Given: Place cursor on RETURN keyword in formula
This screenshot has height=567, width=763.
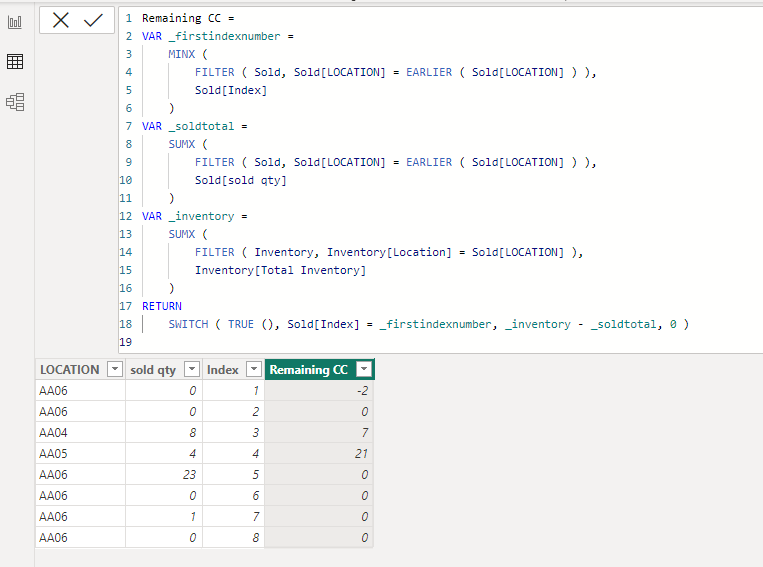Looking at the screenshot, I should click(162, 306).
